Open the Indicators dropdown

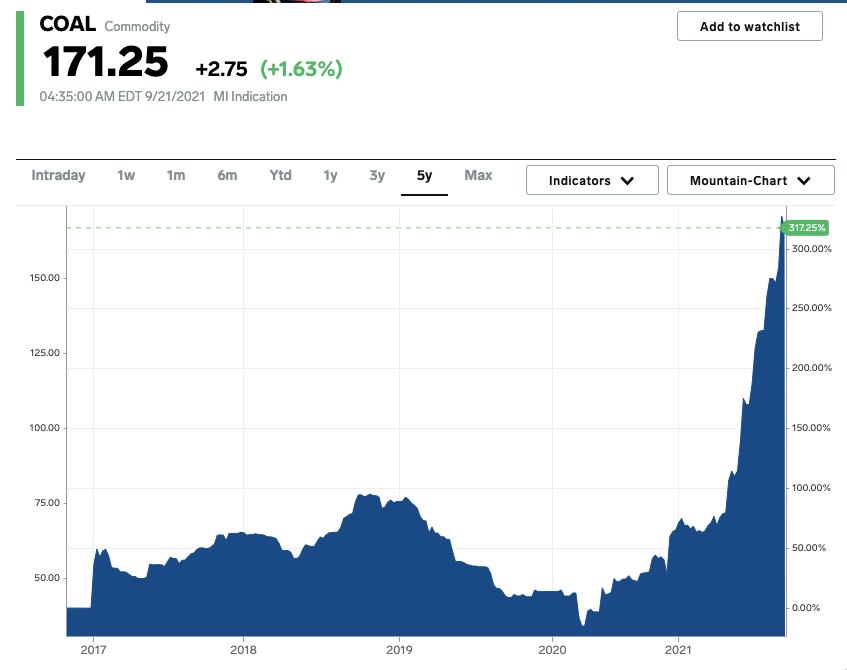point(591,180)
